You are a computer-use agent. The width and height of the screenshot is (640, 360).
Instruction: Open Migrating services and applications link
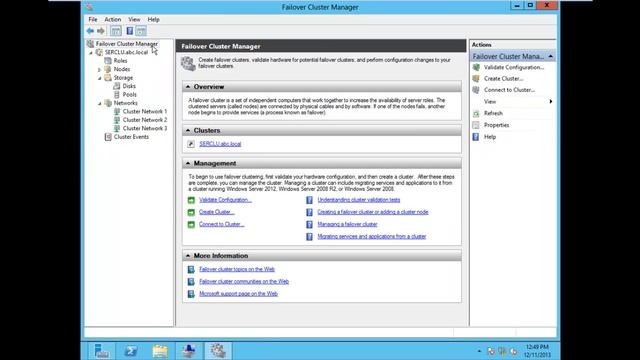[x=372, y=237]
